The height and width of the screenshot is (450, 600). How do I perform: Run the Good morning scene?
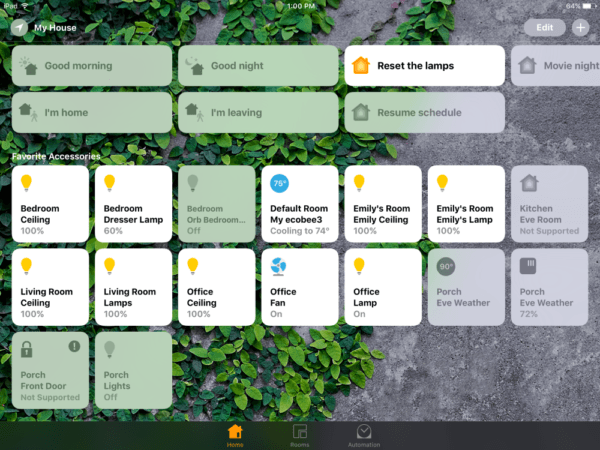[92, 66]
